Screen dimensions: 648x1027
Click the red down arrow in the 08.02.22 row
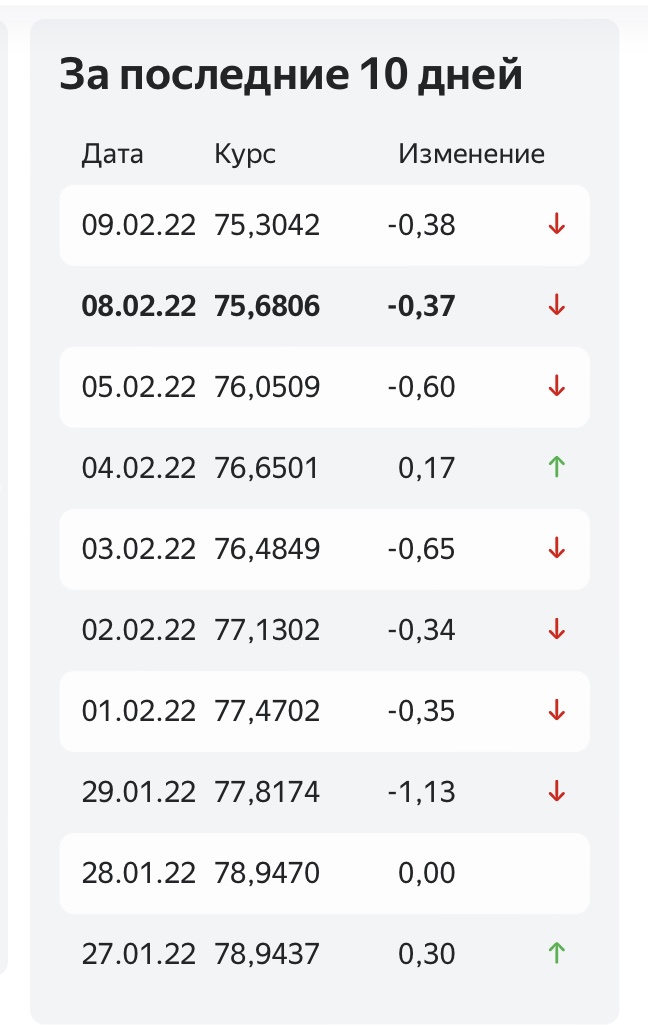(x=556, y=306)
